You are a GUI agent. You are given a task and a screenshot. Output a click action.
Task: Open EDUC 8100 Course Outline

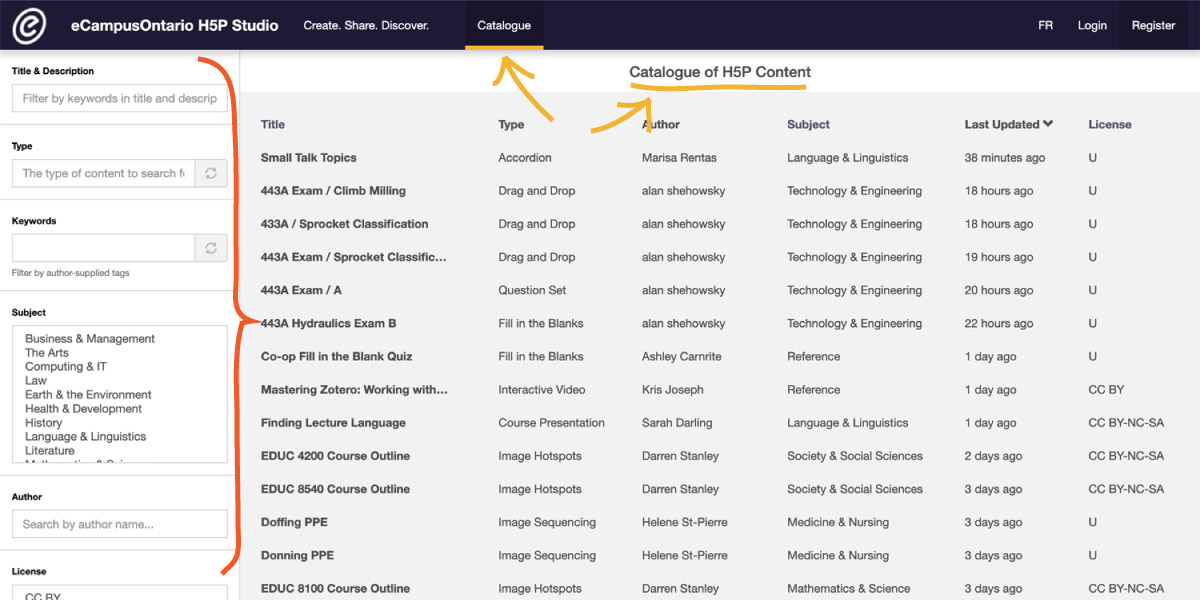tap(335, 588)
